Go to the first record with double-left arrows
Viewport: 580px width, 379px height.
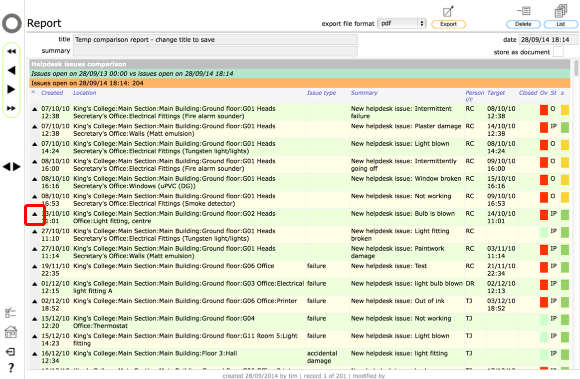pos(11,51)
